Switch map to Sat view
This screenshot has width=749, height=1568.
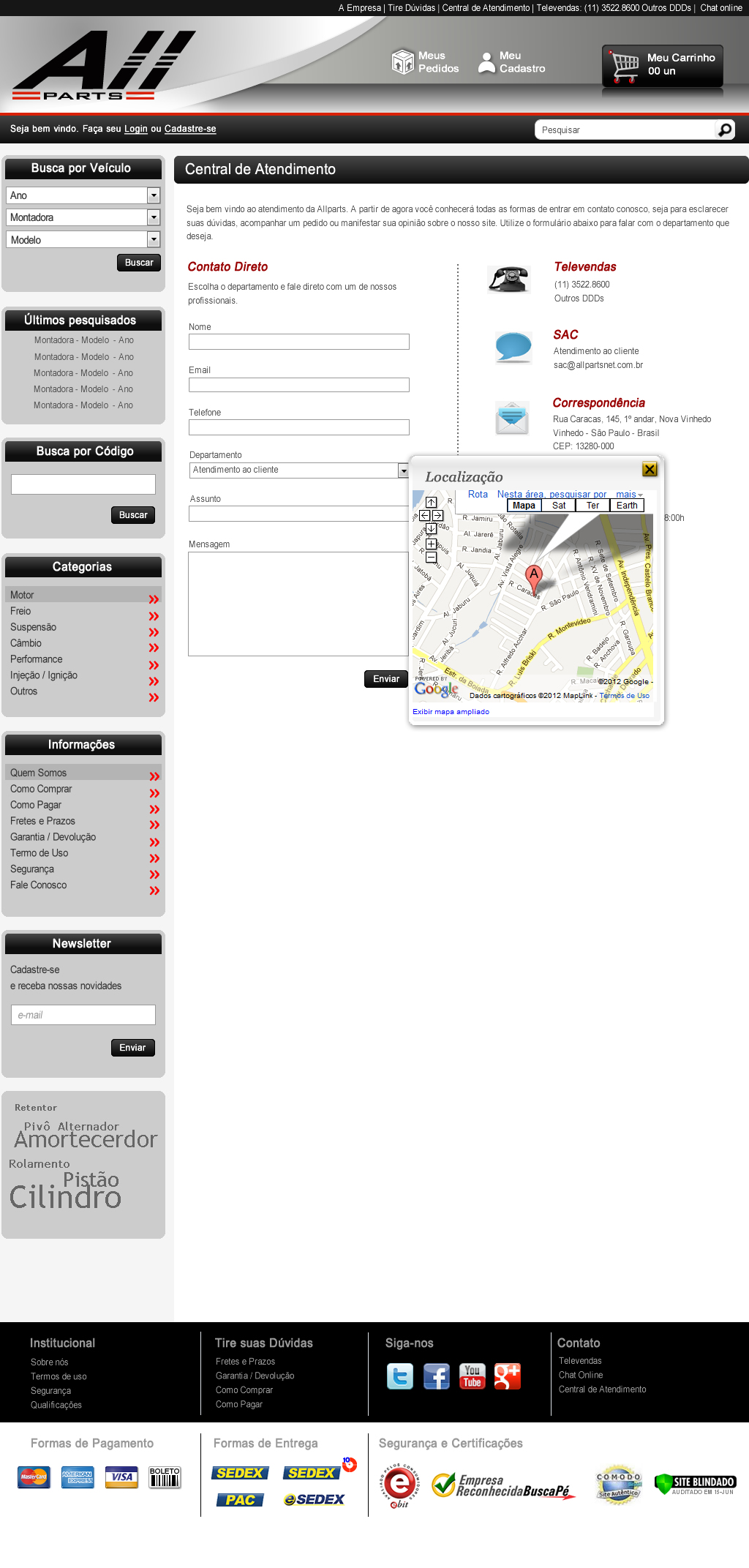[x=559, y=506]
